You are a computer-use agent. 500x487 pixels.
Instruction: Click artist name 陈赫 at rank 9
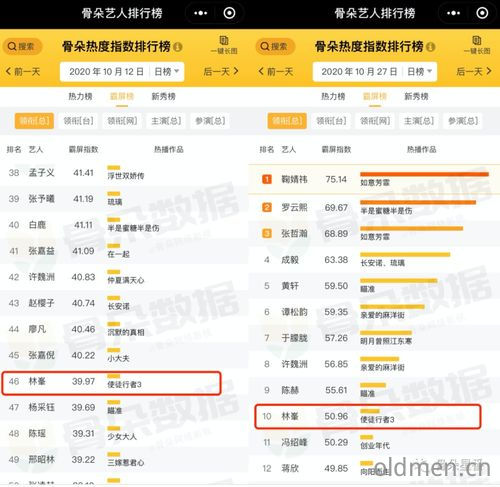pos(290,390)
